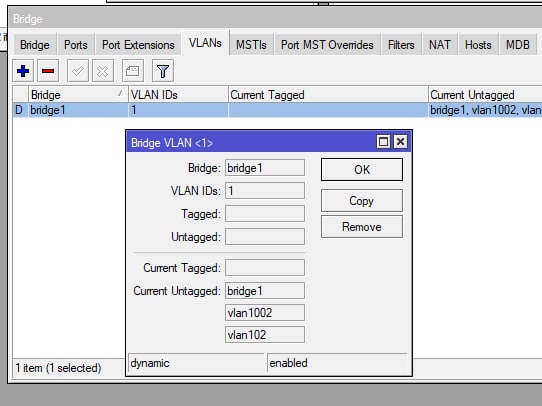Open the filter funnel icon
The width and height of the screenshot is (542, 406).
click(163, 71)
